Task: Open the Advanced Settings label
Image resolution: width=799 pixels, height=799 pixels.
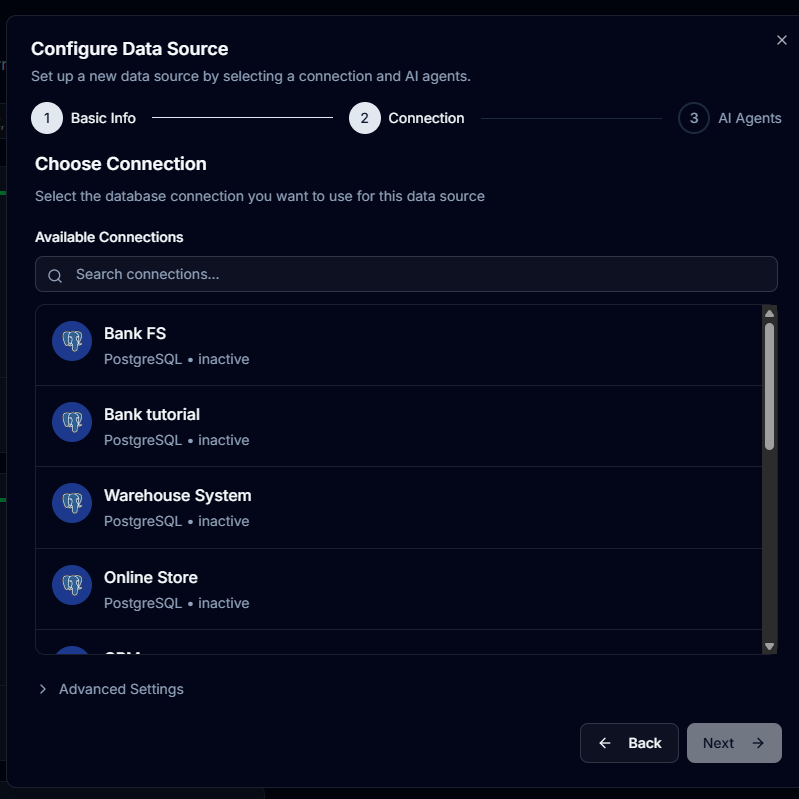Action: coord(121,689)
